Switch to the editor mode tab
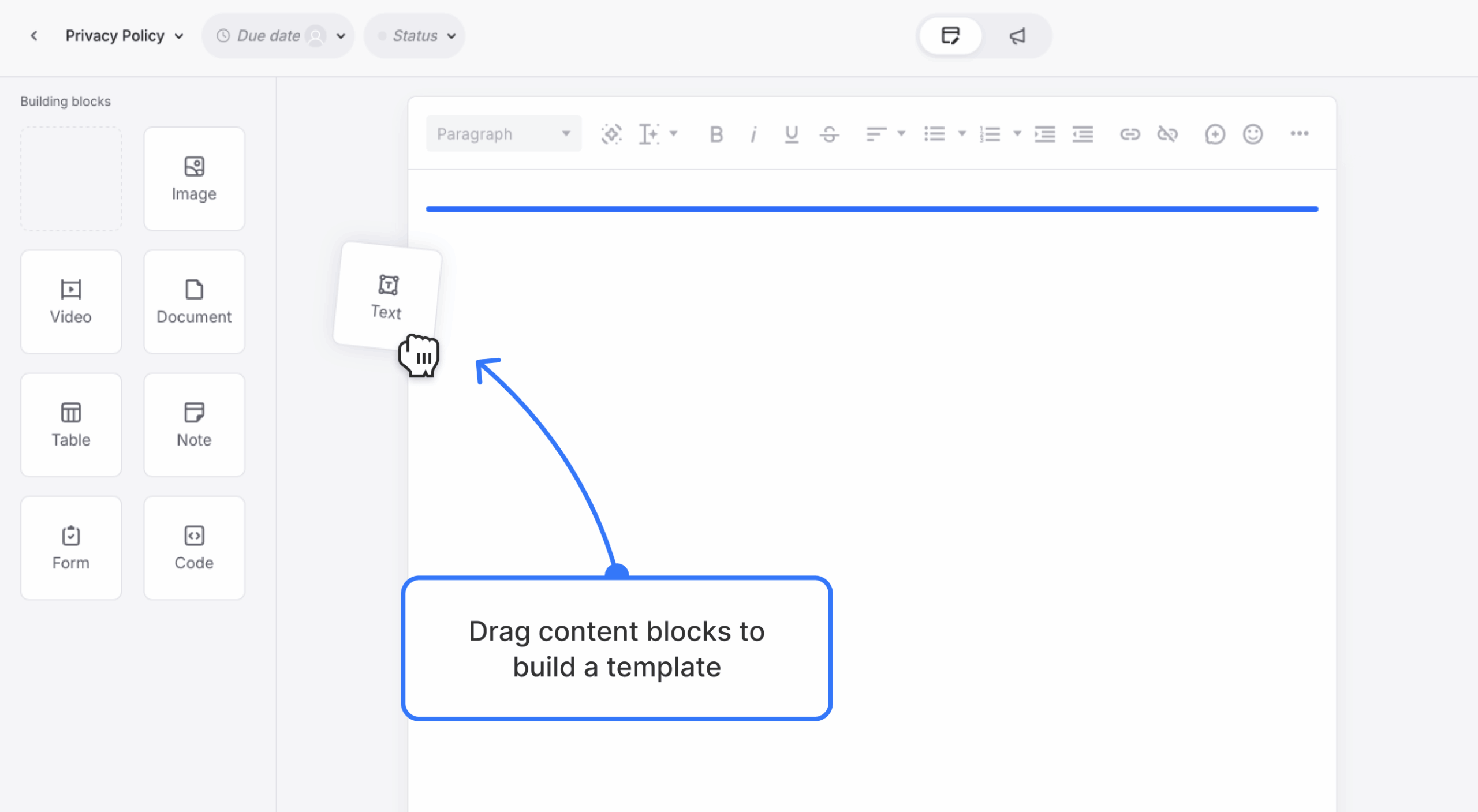Screen dimensions: 1478x812 pos(950,36)
